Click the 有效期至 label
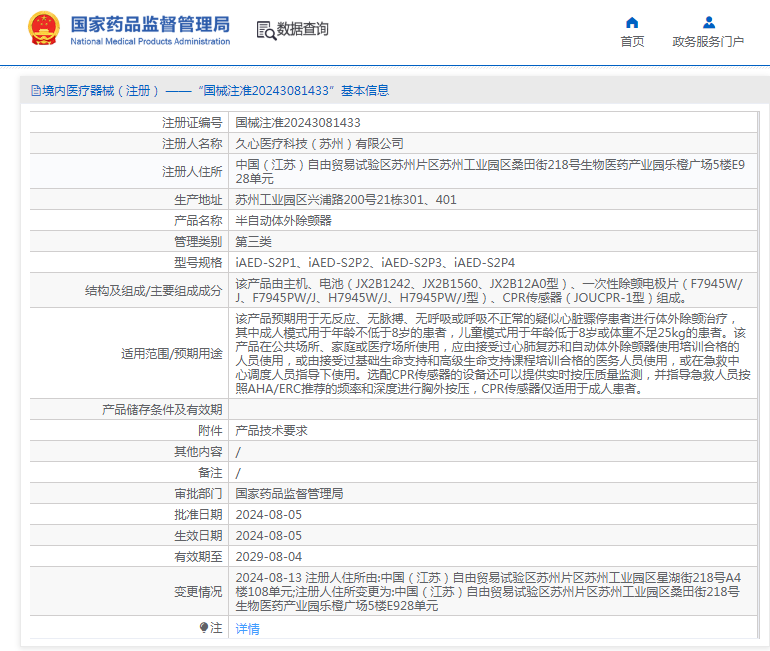 pyautogui.click(x=198, y=557)
